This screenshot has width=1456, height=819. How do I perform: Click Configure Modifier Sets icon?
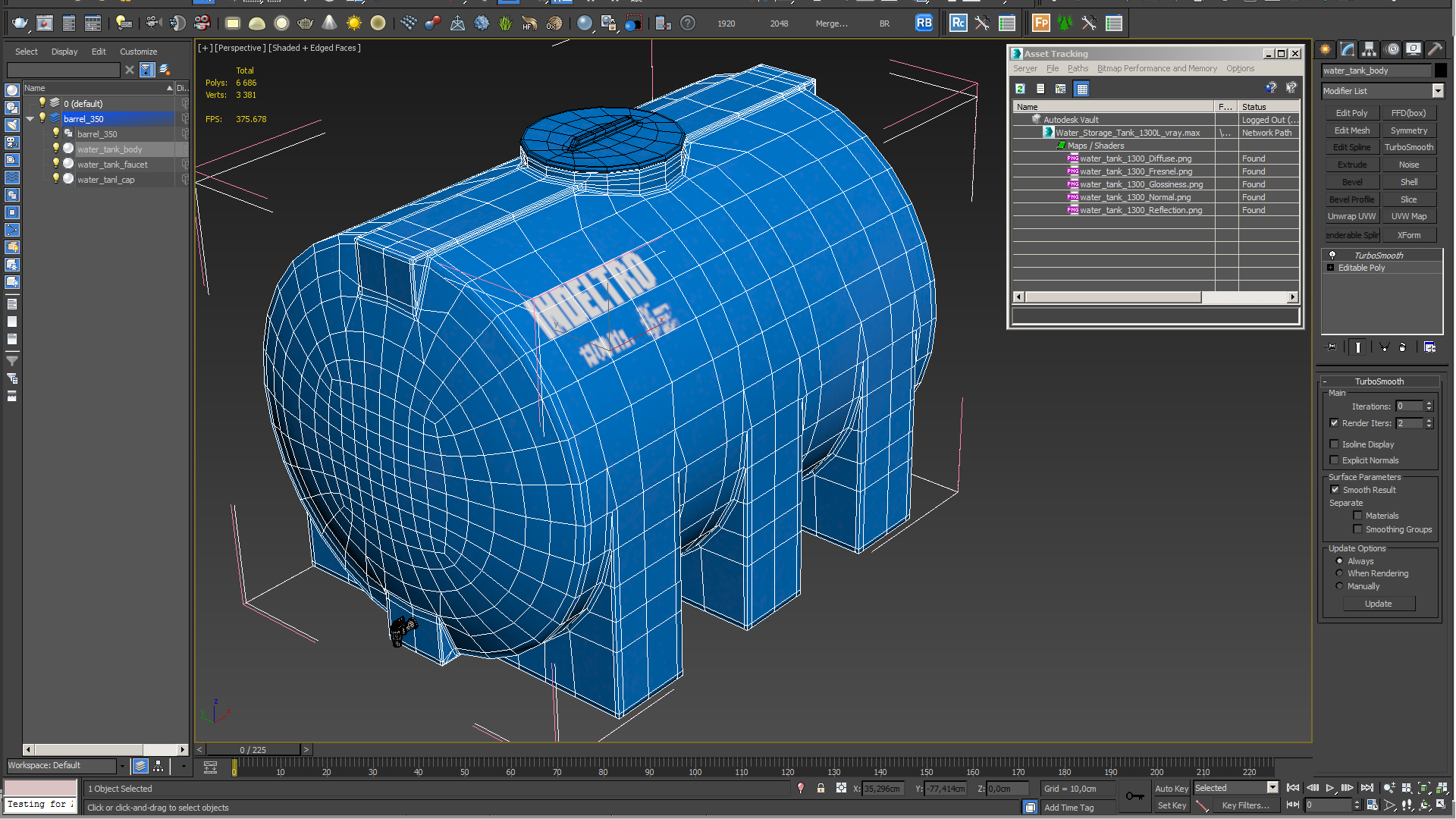(x=1429, y=347)
